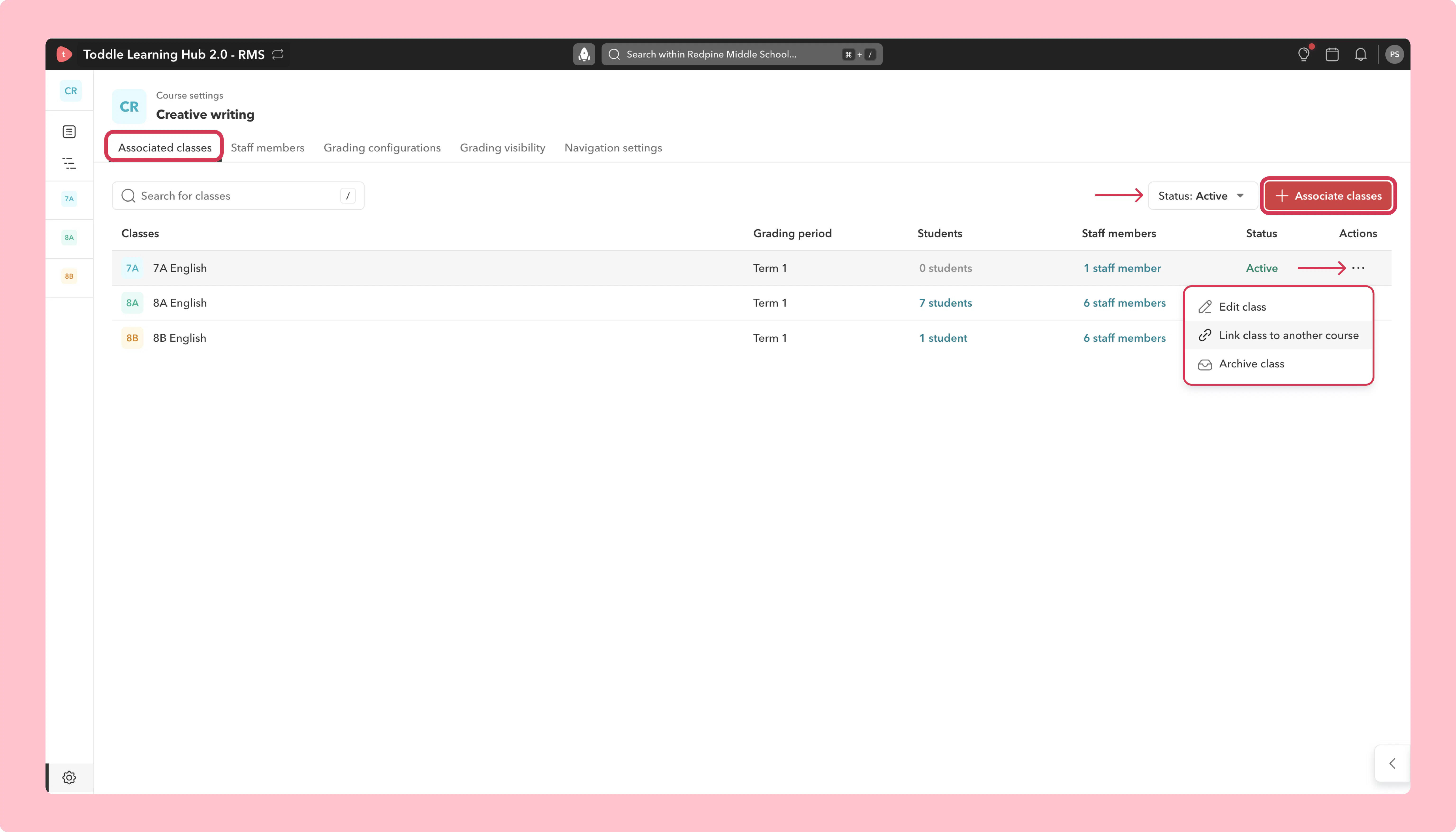Click the 8A badge in table row

pos(132,303)
